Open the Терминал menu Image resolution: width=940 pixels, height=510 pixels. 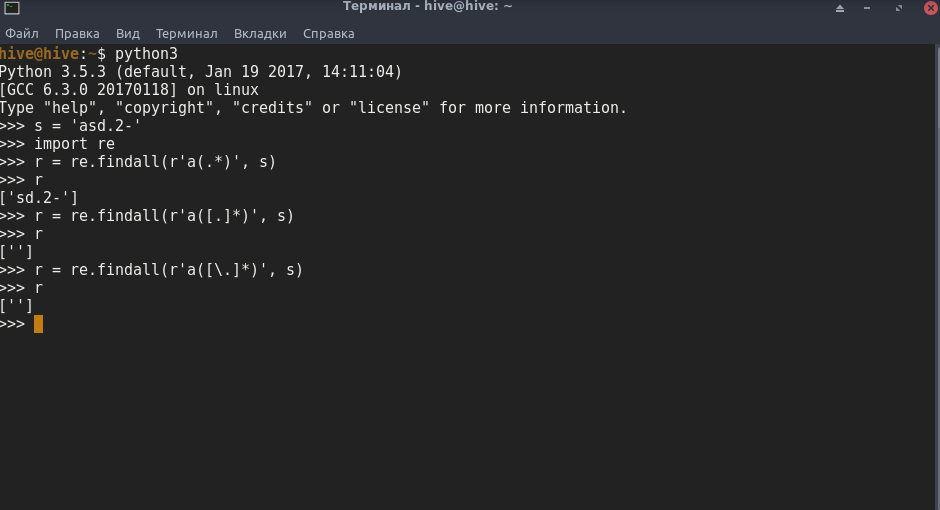pyautogui.click(x=186, y=34)
